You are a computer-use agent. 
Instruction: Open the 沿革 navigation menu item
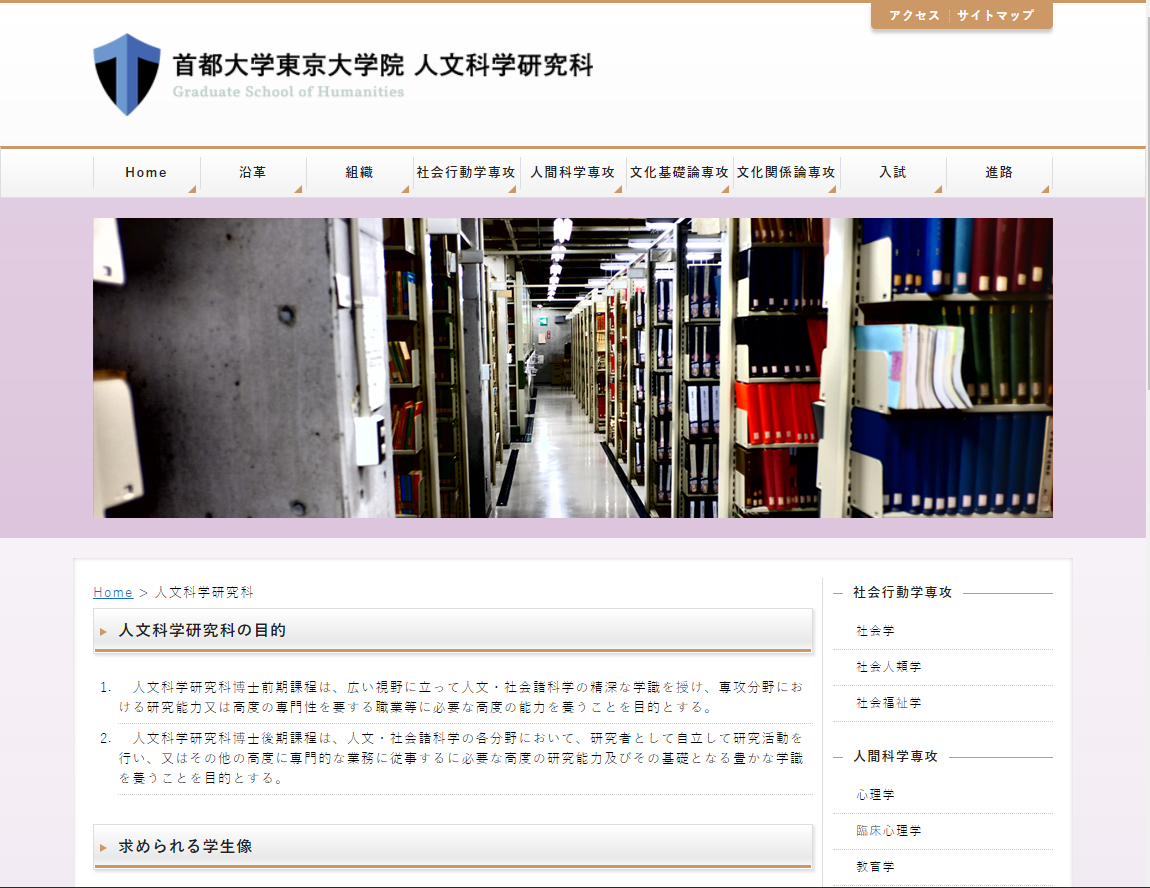tap(253, 172)
